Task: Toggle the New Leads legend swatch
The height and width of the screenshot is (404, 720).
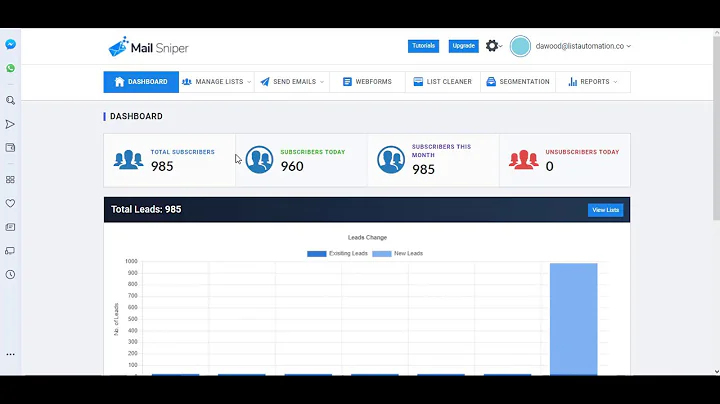Action: [382, 254]
